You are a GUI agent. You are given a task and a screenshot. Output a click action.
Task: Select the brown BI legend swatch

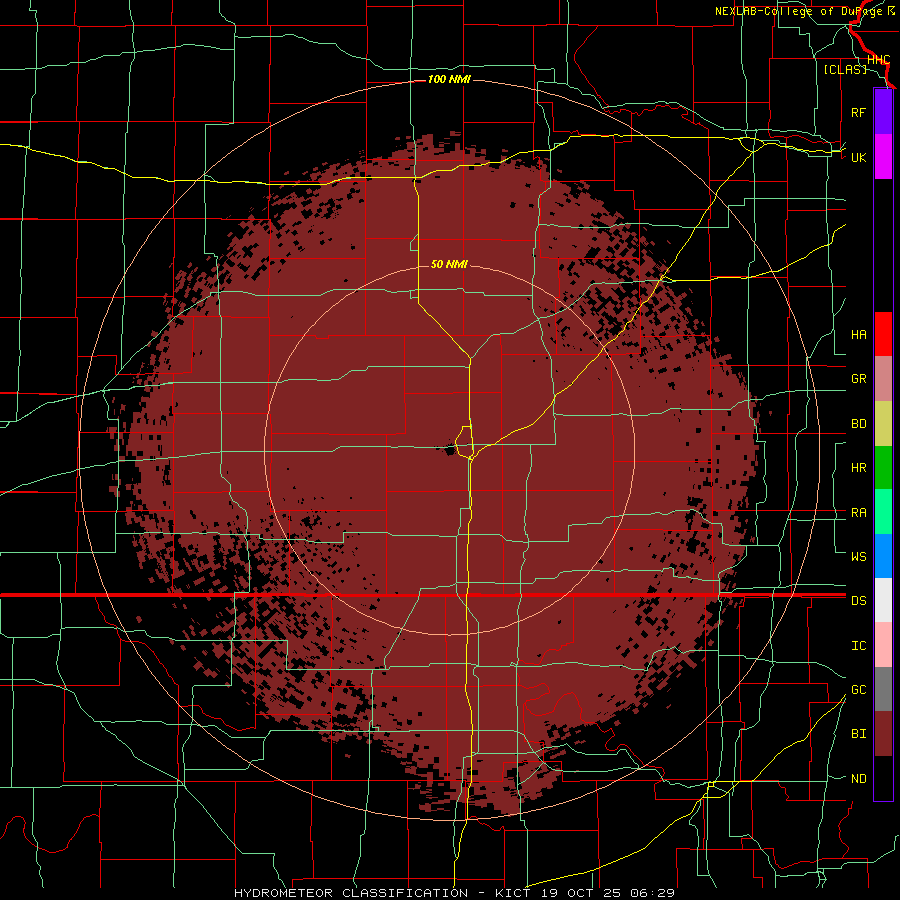click(883, 734)
